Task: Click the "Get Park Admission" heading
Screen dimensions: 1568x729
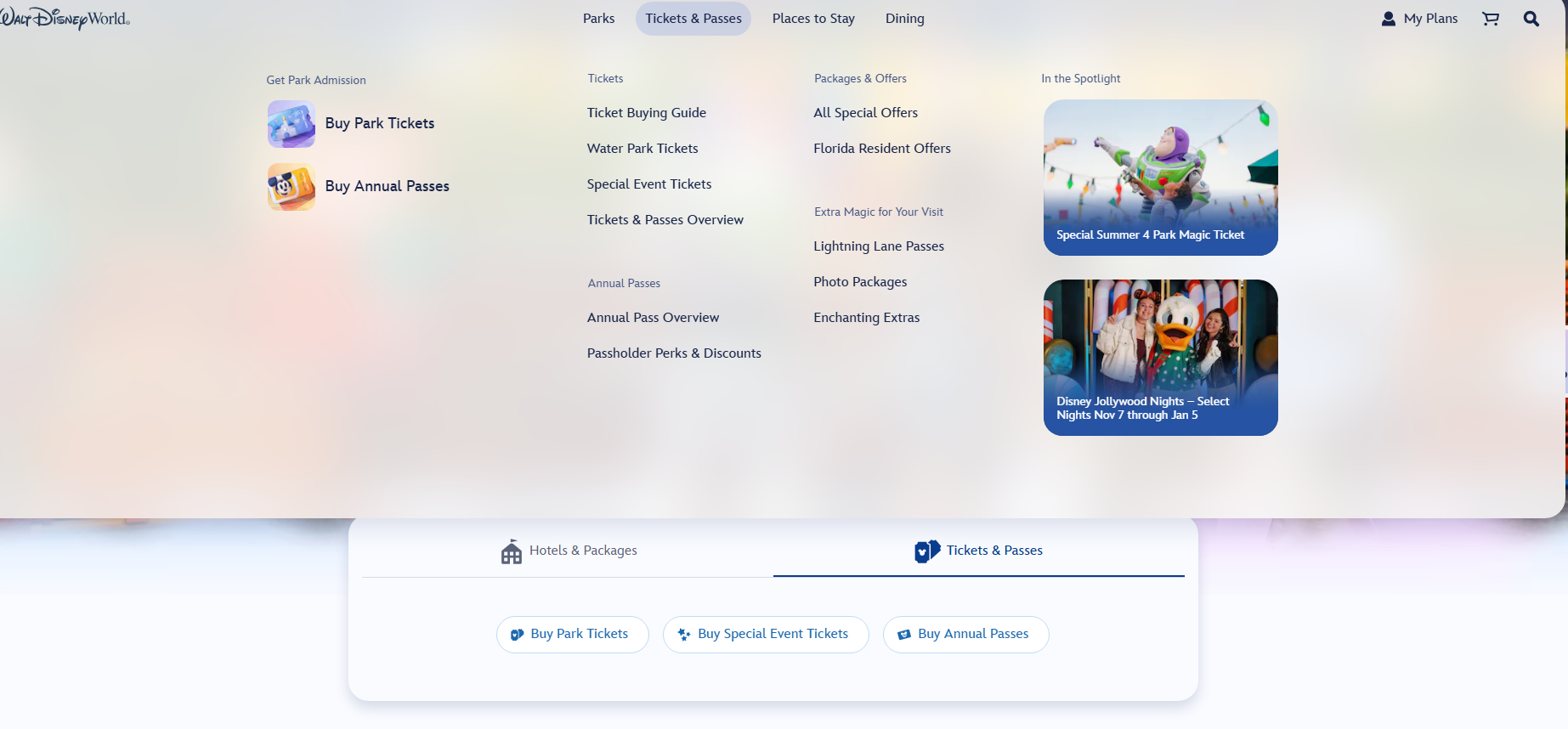Action: pyautogui.click(x=316, y=81)
